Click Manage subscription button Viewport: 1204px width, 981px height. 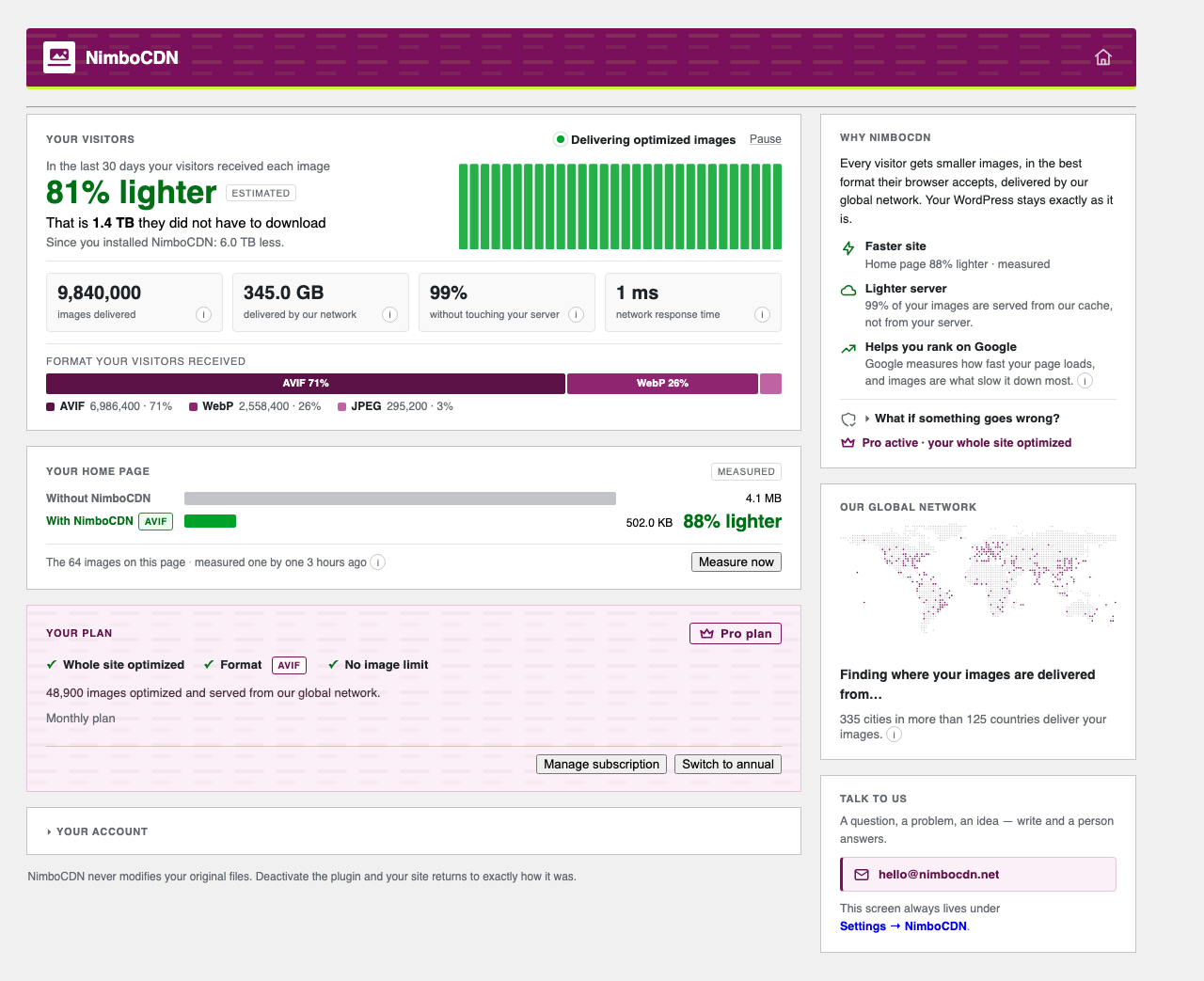[601, 764]
